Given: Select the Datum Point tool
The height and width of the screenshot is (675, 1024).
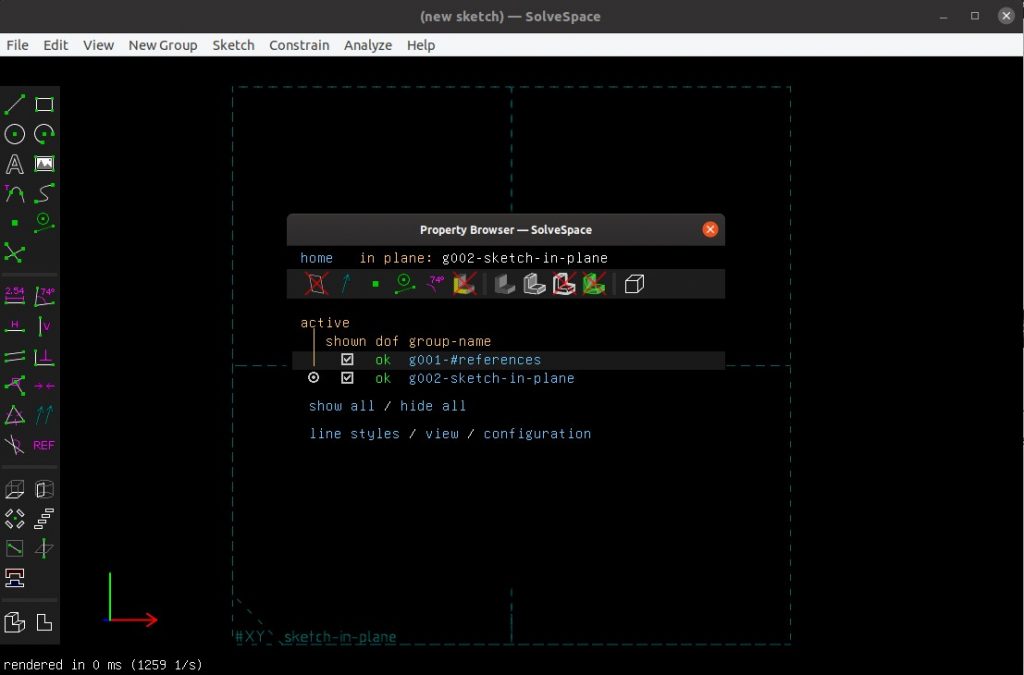Looking at the screenshot, I should [x=13, y=224].
